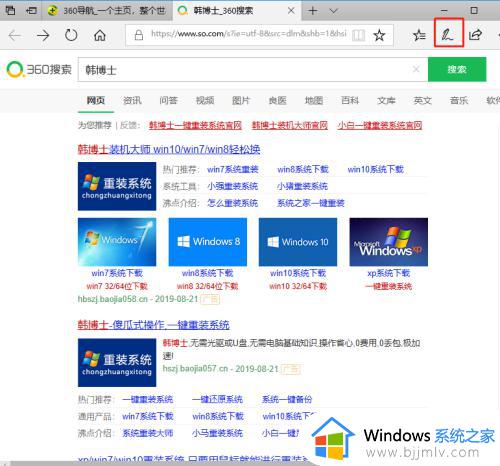The image size is (500, 466).
Task: Open a new tab with plus icon
Action: (x=313, y=11)
